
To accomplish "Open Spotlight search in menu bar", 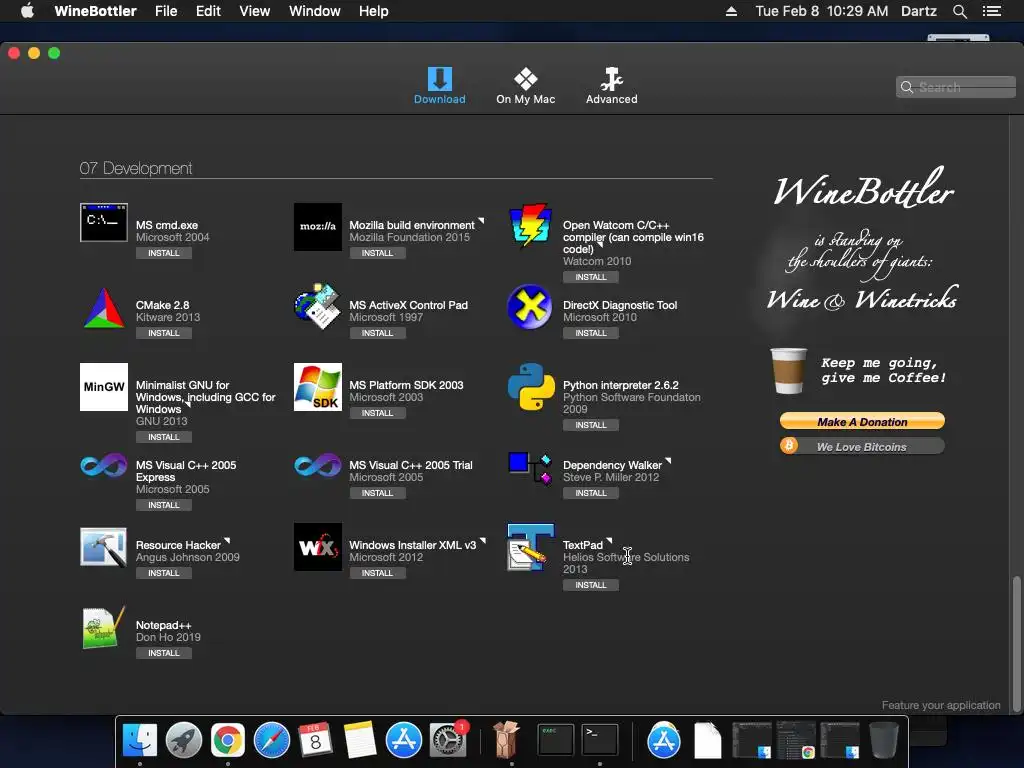I will [959, 11].
